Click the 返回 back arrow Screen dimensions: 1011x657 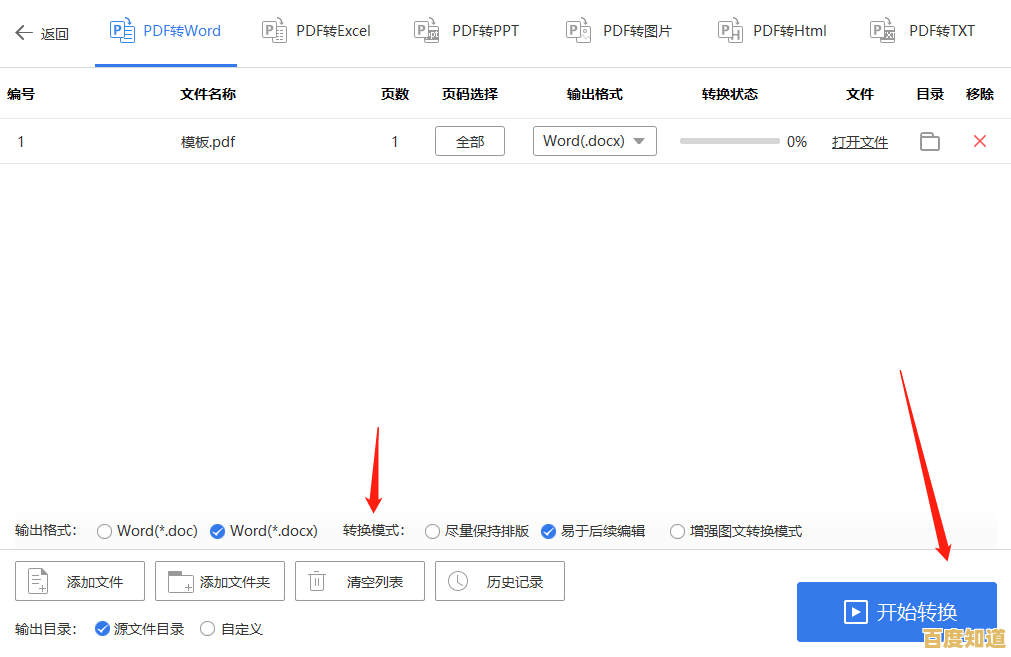[x=25, y=32]
